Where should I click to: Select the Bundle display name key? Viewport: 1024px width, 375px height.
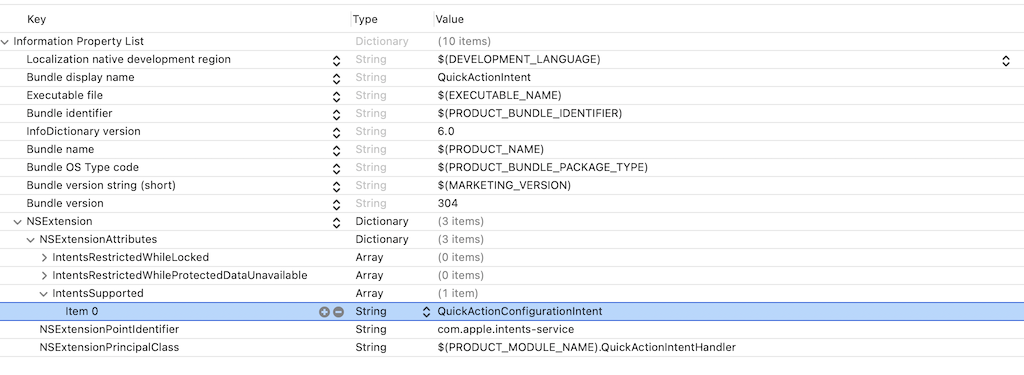pyautogui.click(x=80, y=77)
